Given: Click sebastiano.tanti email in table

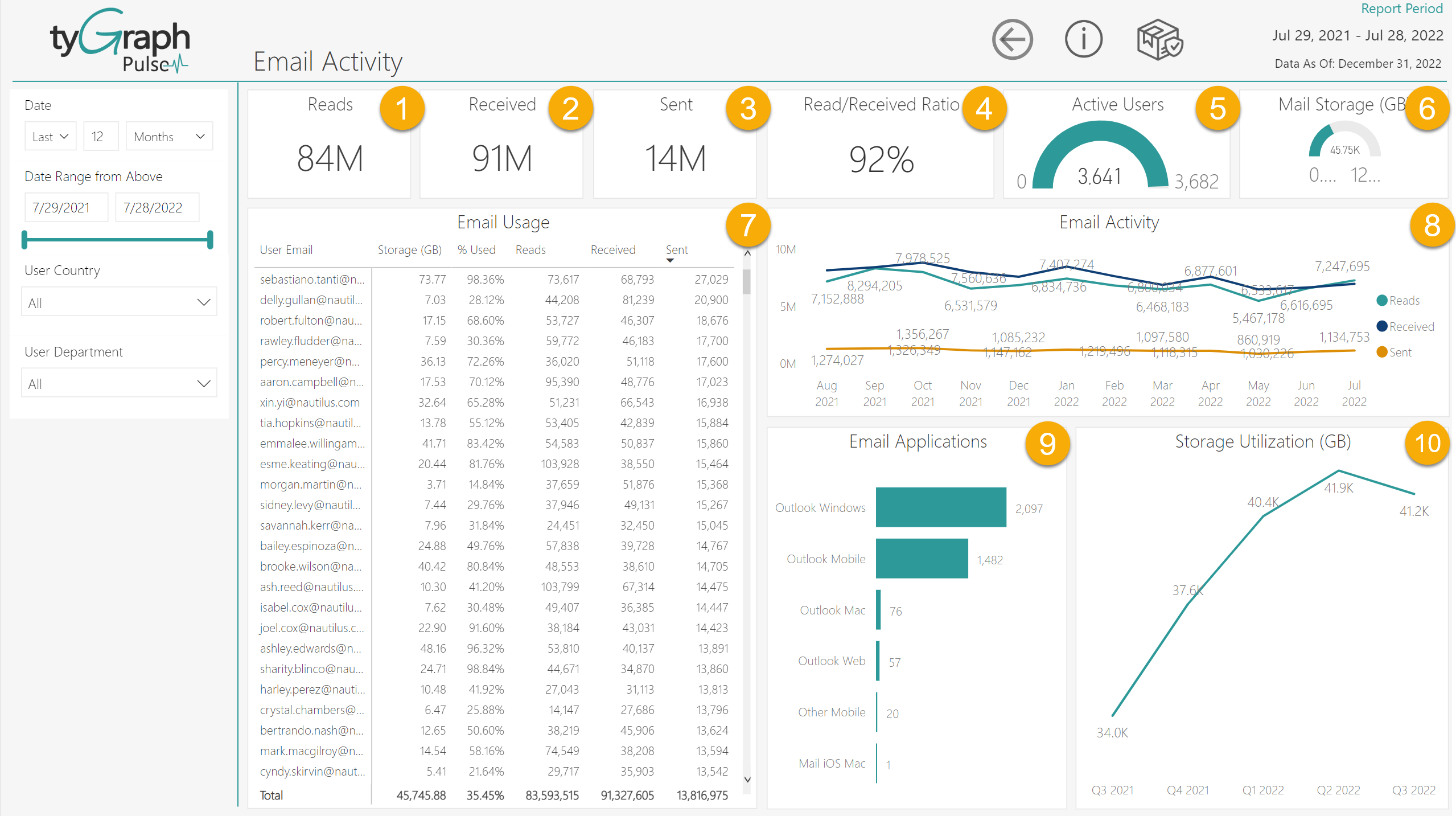Looking at the screenshot, I should point(312,280).
